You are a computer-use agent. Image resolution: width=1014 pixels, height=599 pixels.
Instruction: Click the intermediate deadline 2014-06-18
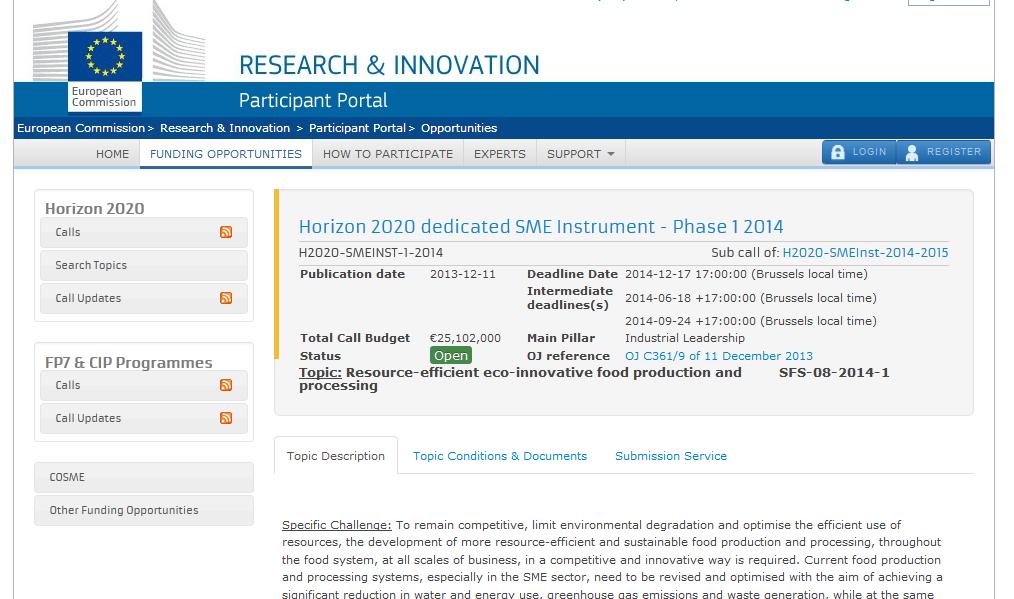pyautogui.click(x=751, y=298)
